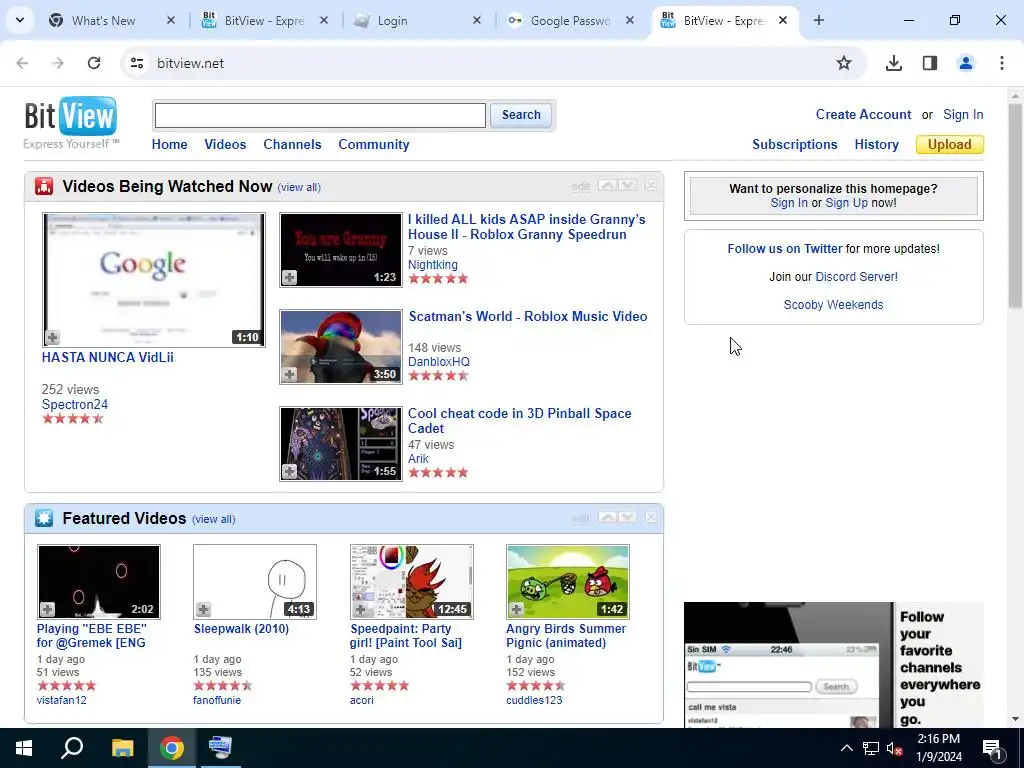1024x768 pixels.
Task: Open Subscriptions link
Action: coord(795,144)
